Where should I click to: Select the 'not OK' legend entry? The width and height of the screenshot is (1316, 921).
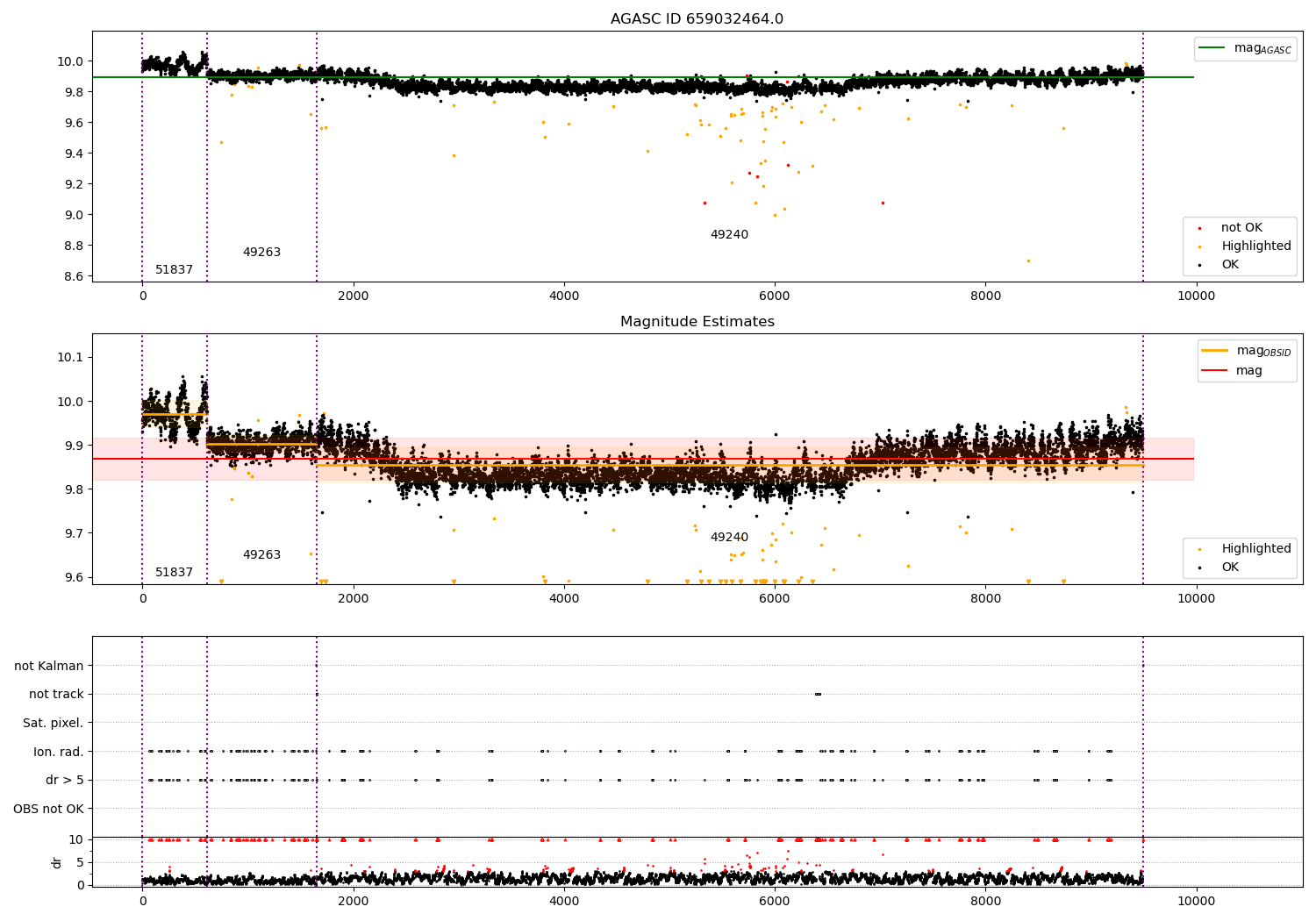(1241, 228)
